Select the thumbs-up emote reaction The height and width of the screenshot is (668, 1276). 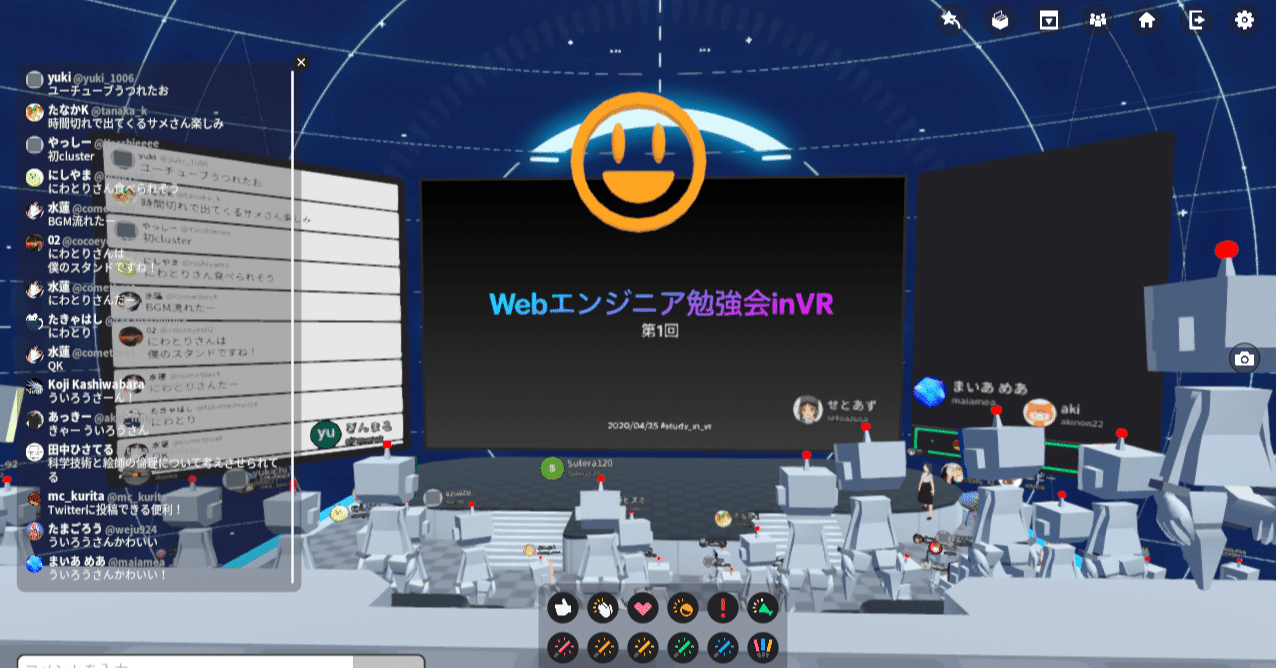(x=562, y=606)
